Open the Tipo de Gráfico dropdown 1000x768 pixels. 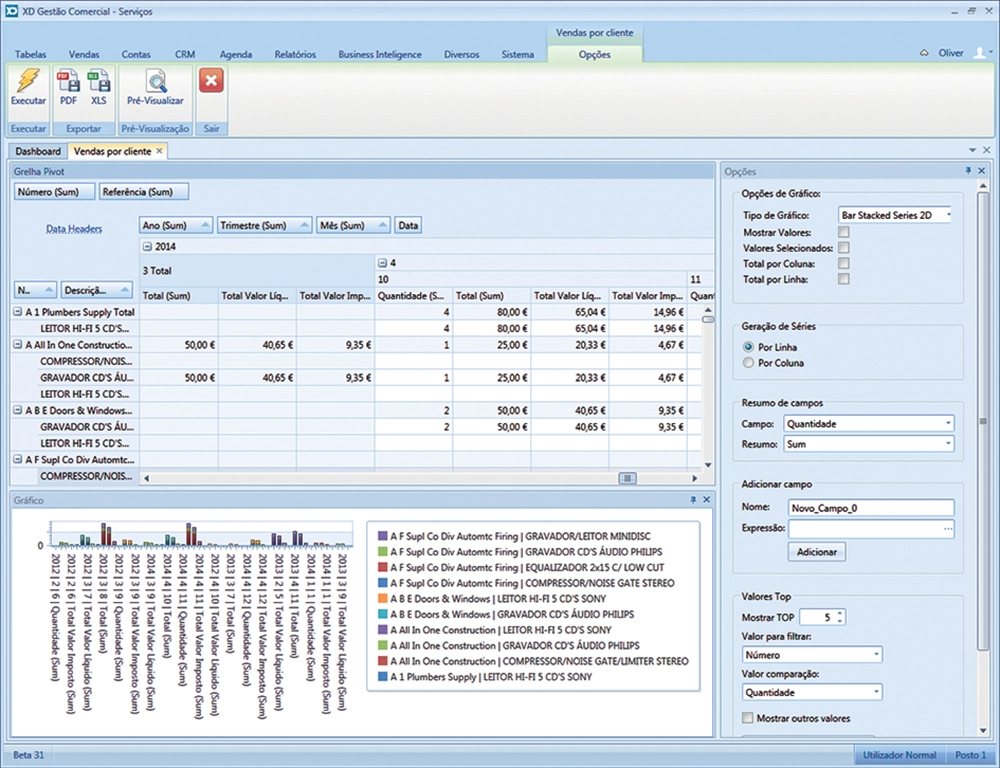tap(947, 215)
